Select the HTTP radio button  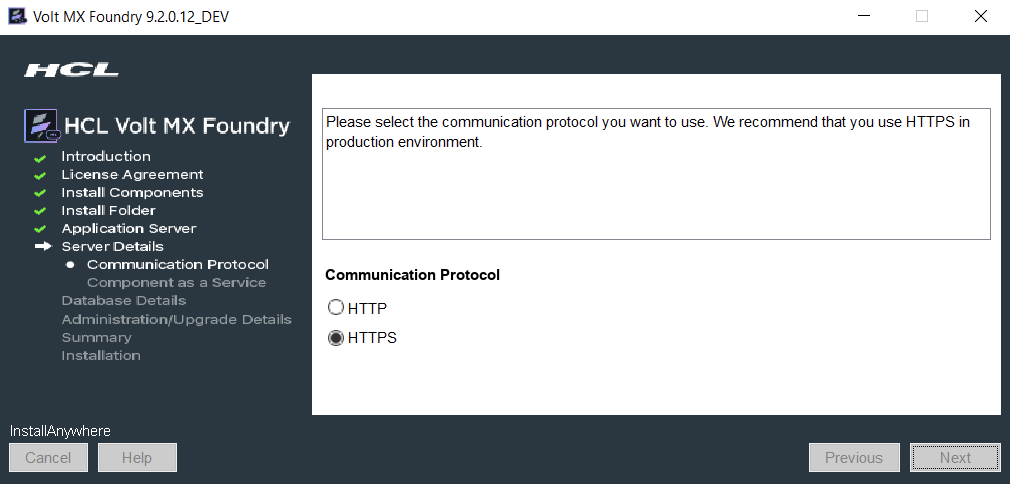pyautogui.click(x=336, y=308)
